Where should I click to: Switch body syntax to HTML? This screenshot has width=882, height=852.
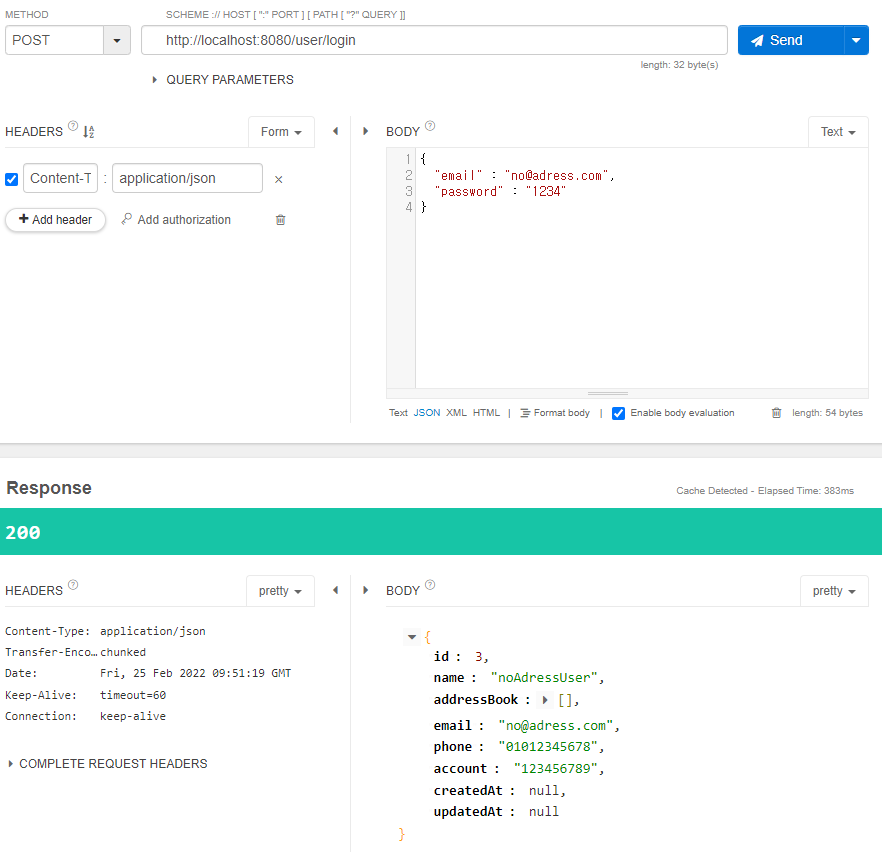pos(487,413)
